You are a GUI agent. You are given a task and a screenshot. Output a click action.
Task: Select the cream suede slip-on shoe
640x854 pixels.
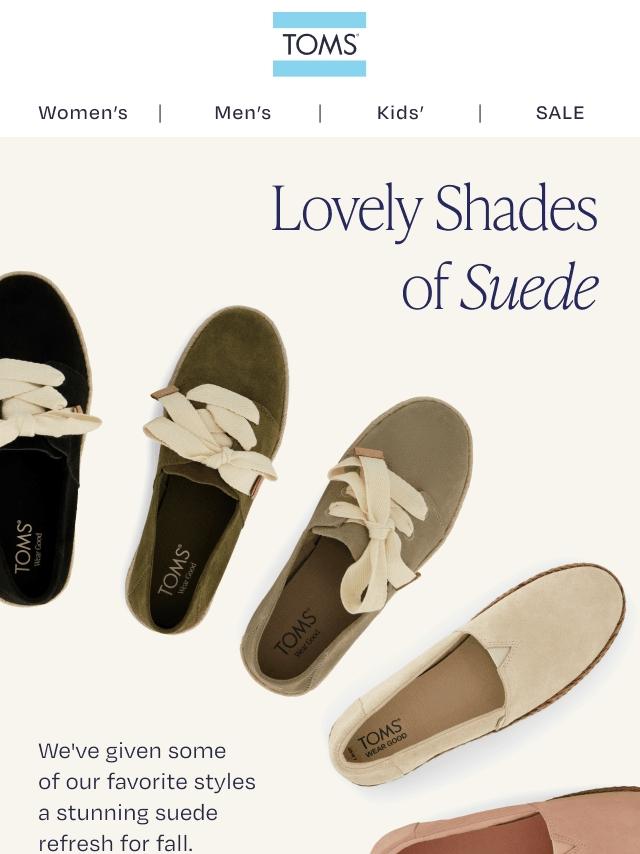(x=477, y=675)
